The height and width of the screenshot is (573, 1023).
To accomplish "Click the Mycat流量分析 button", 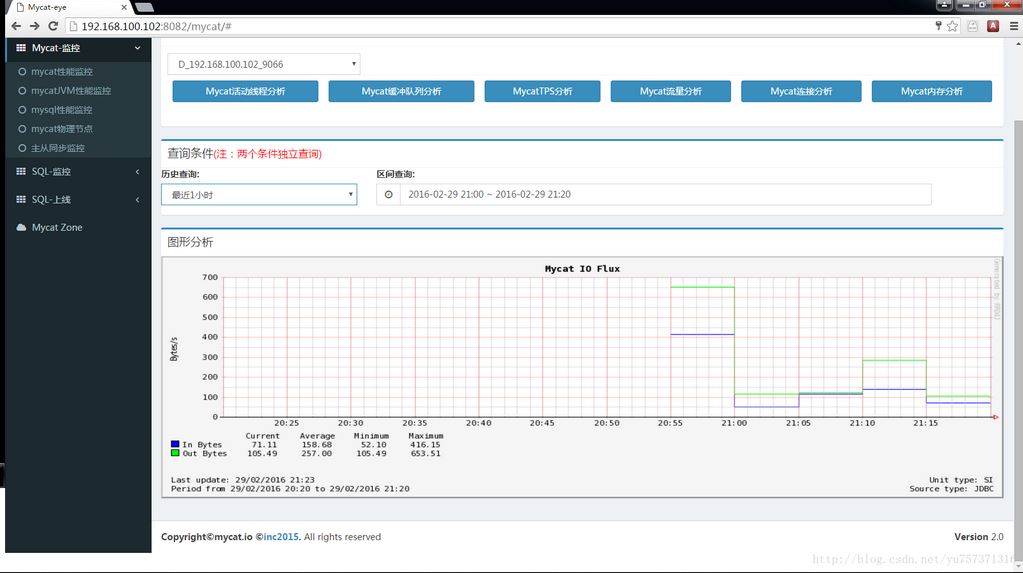I will pyautogui.click(x=671, y=91).
